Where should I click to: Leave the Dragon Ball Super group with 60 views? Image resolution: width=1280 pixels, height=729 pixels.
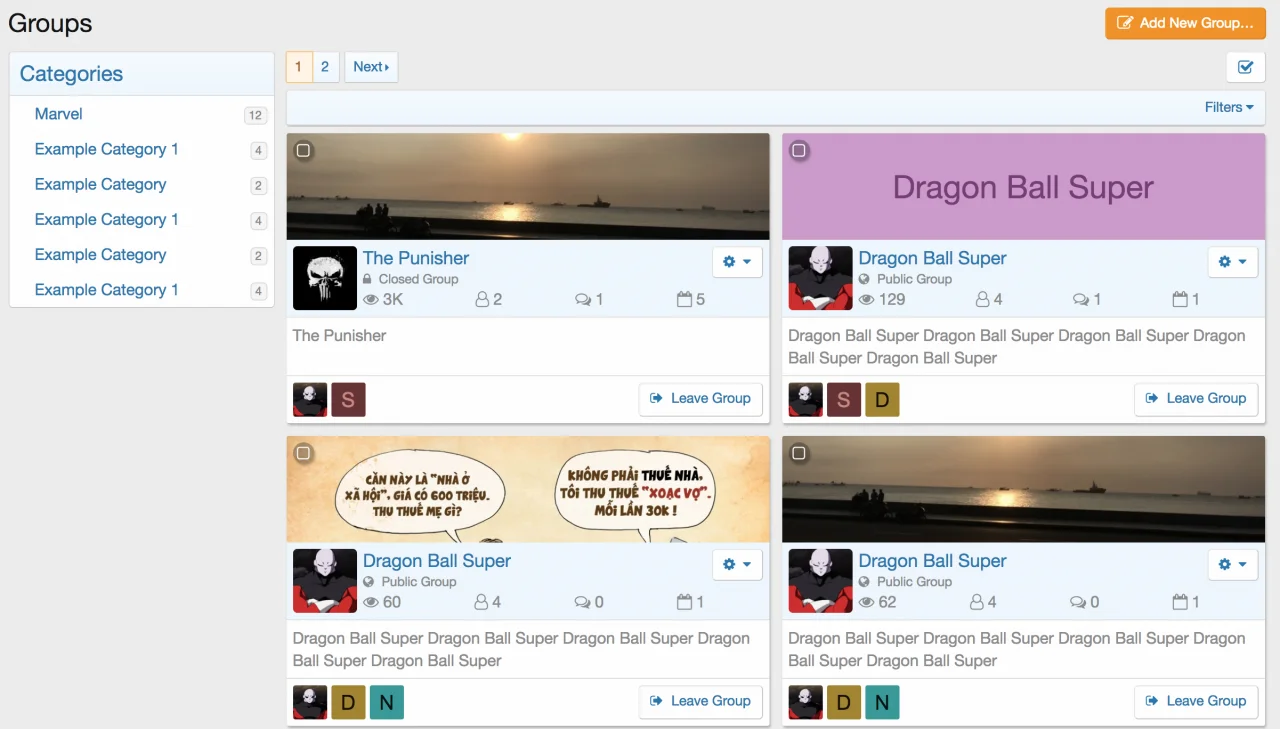click(x=701, y=702)
